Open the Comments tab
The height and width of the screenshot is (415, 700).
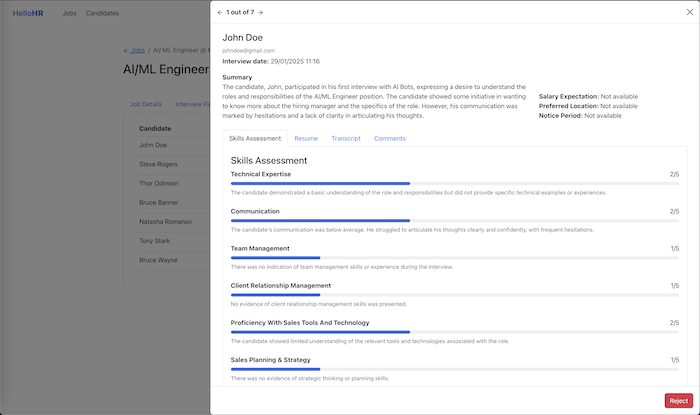(x=390, y=138)
